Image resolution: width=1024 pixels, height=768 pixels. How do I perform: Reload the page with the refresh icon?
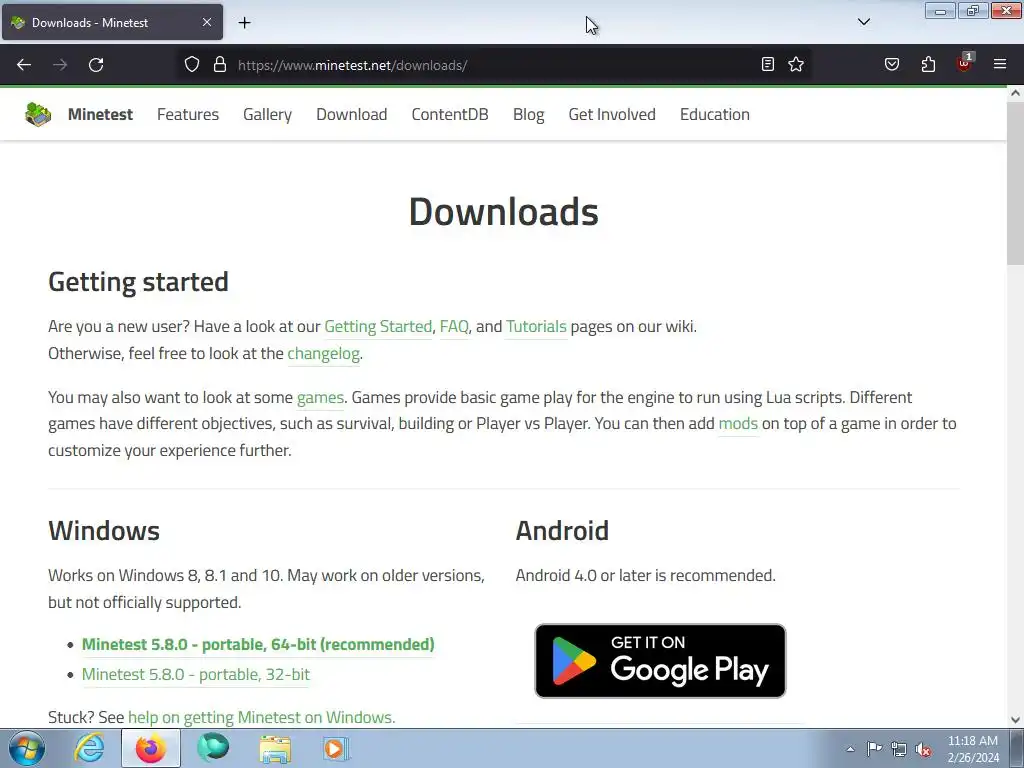96,65
